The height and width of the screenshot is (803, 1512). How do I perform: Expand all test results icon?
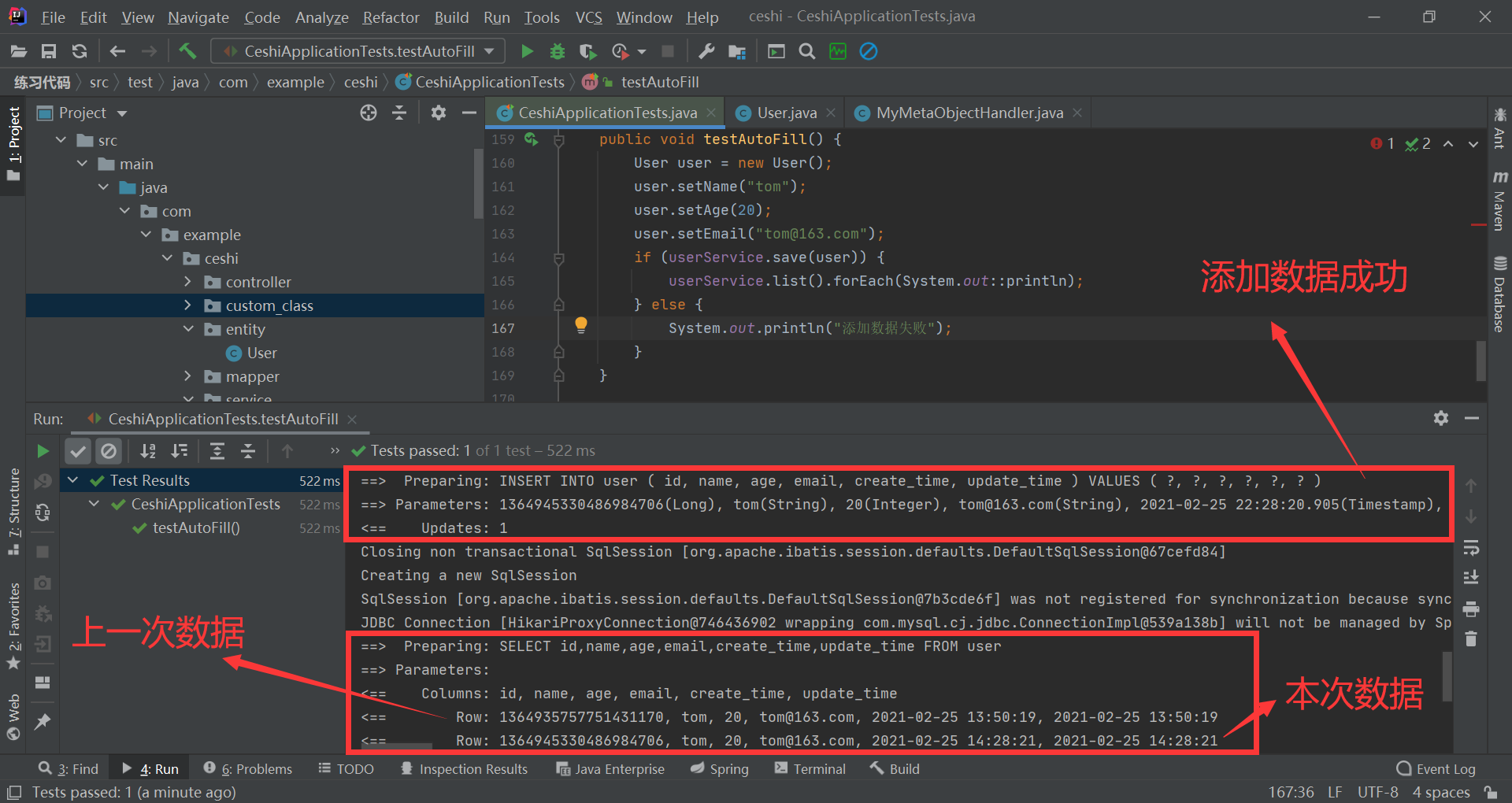217,450
